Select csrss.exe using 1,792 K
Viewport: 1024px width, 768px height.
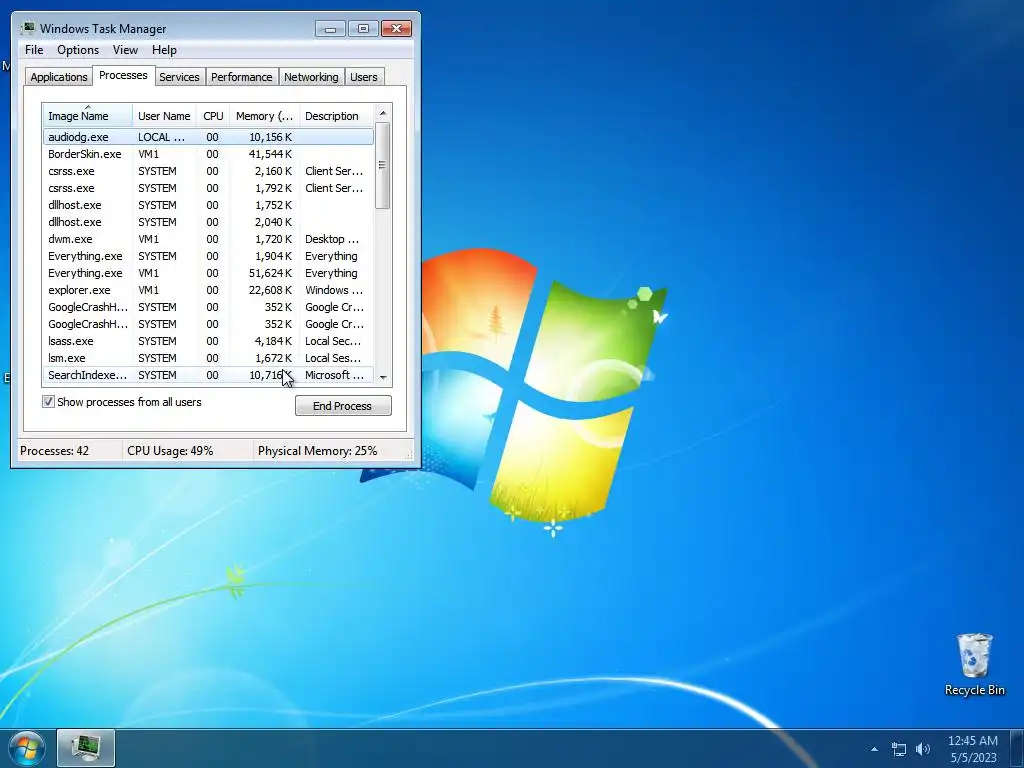tap(208, 188)
